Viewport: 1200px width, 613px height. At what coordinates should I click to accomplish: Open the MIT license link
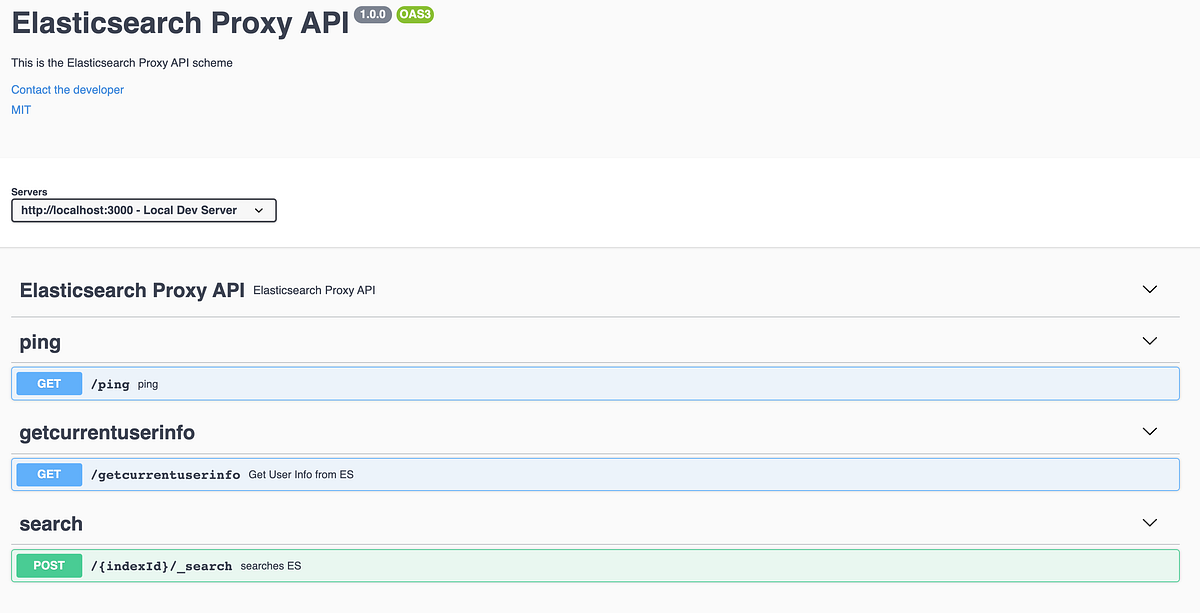tap(20, 109)
